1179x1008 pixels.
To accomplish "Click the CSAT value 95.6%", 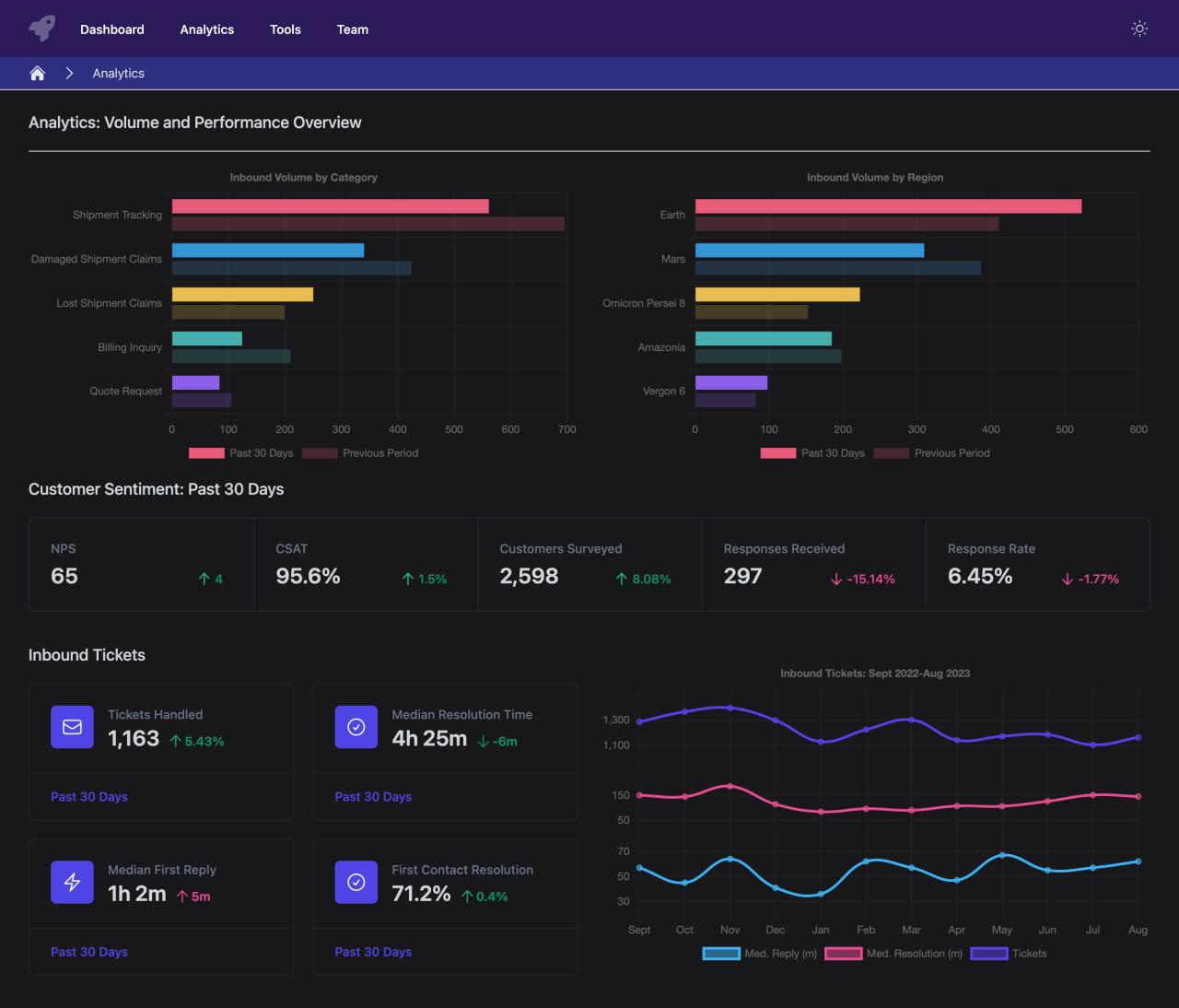I will pos(308,577).
